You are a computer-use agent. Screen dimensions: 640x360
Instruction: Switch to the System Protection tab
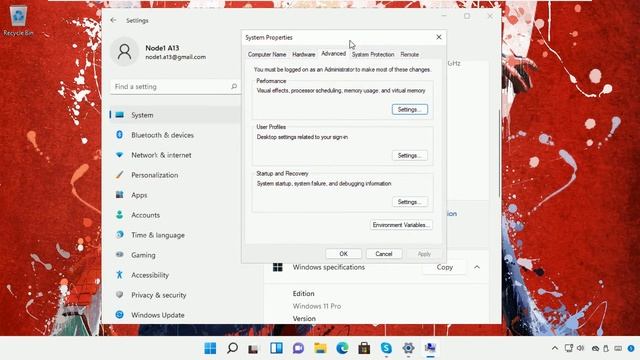pyautogui.click(x=373, y=54)
